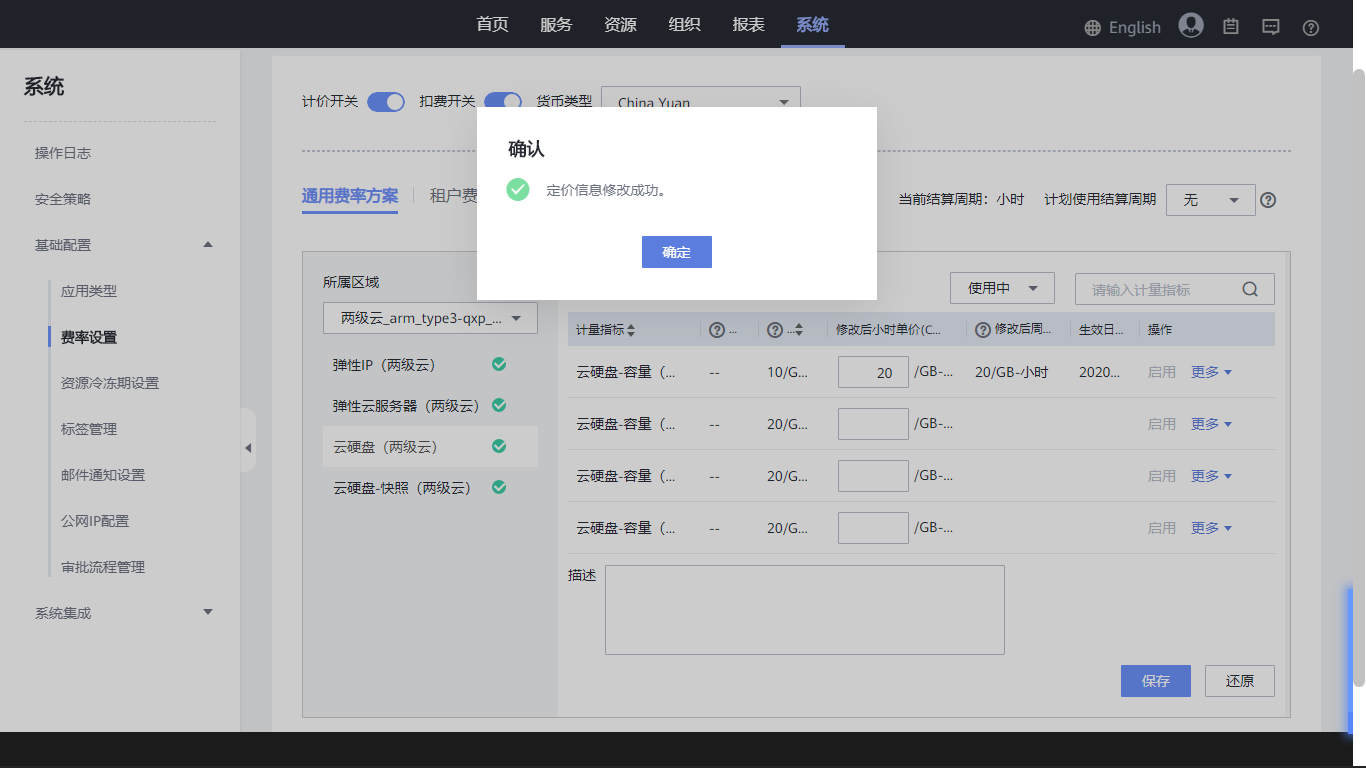The width and height of the screenshot is (1366, 768).
Task: Collapse the 基础配置 sidebar section
Action: click(208, 245)
